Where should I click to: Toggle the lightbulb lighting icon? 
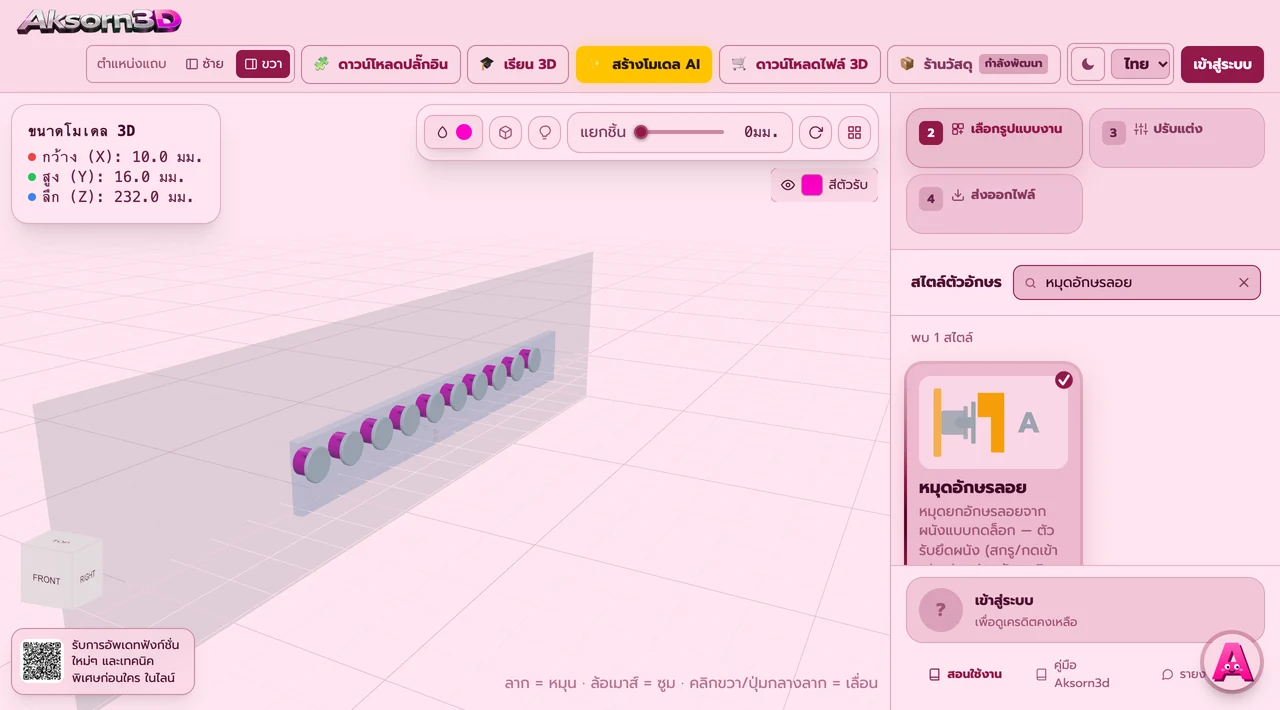tap(544, 132)
